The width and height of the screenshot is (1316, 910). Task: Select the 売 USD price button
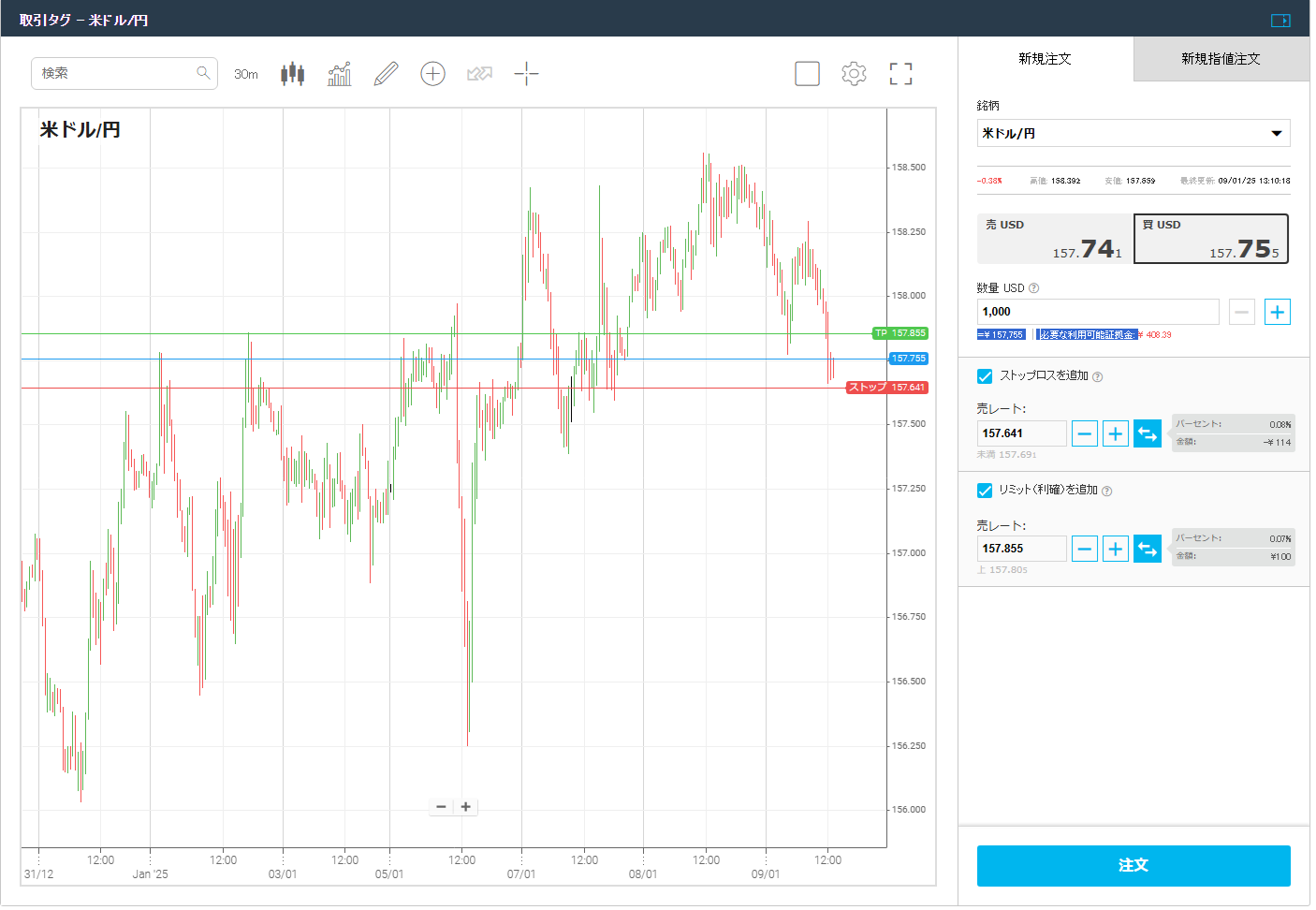(1055, 239)
